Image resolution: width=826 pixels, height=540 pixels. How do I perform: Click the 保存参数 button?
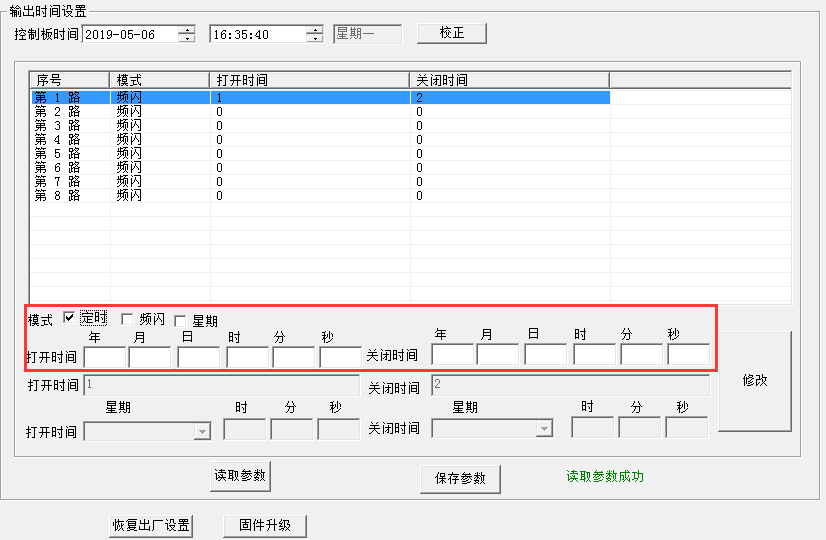[x=460, y=478]
